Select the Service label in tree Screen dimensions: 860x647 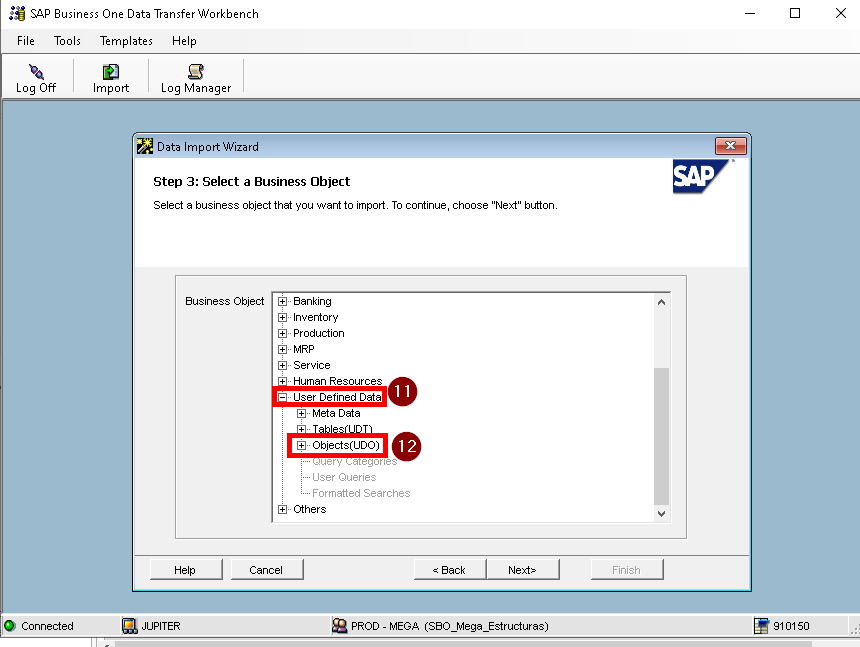tap(312, 365)
